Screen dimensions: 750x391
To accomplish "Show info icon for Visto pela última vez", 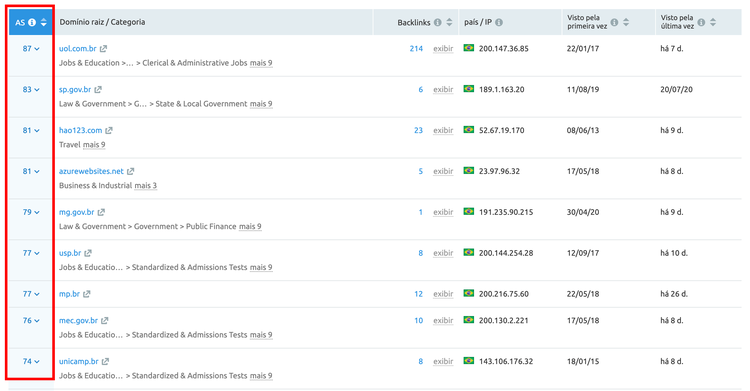I will [701, 22].
